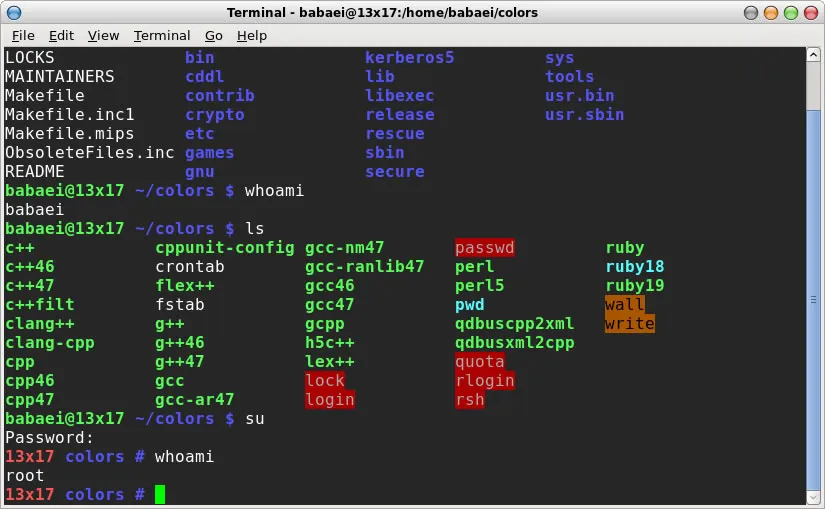This screenshot has height=509, width=825.
Task: Click the red-highlighted passwd entry
Action: (x=484, y=248)
